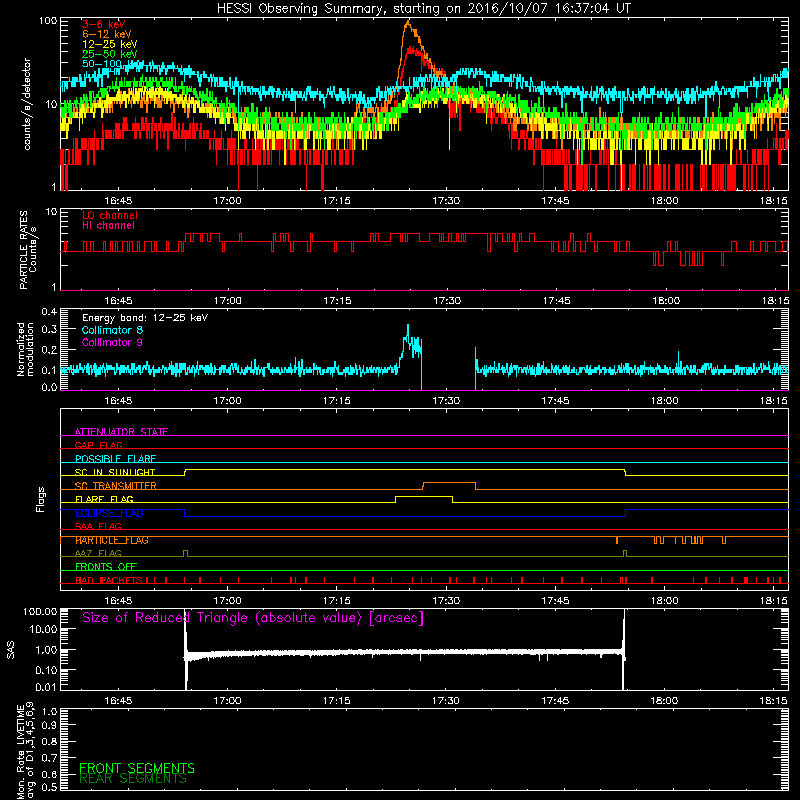Click the "POSSIBLE FLARE" flag label
The image size is (800, 800).
[116, 459]
